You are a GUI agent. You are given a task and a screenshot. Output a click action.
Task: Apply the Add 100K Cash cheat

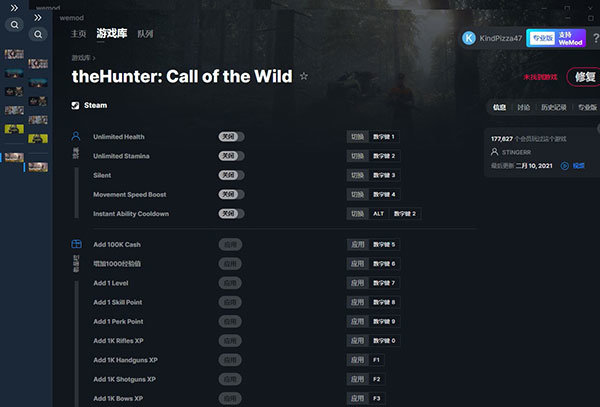tap(231, 244)
